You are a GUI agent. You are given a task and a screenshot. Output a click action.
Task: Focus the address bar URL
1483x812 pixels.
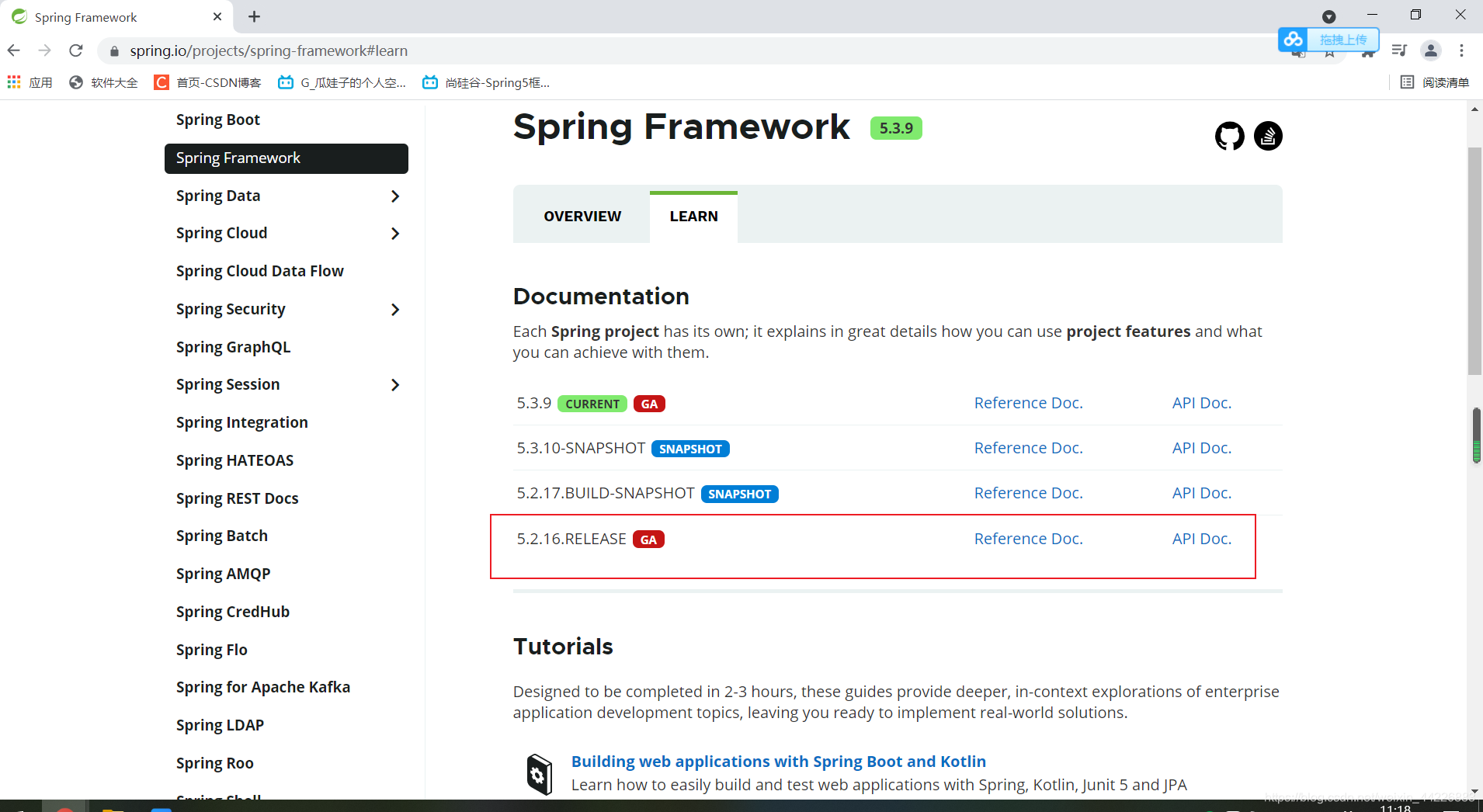pyautogui.click(x=269, y=50)
